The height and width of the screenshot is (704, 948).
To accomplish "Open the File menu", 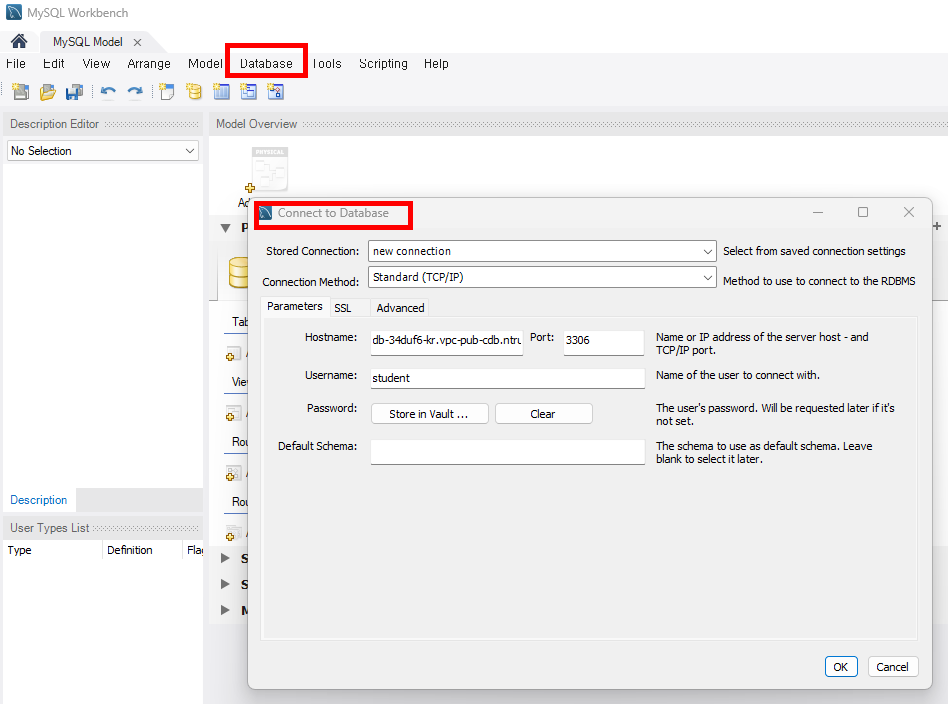I will (x=16, y=64).
